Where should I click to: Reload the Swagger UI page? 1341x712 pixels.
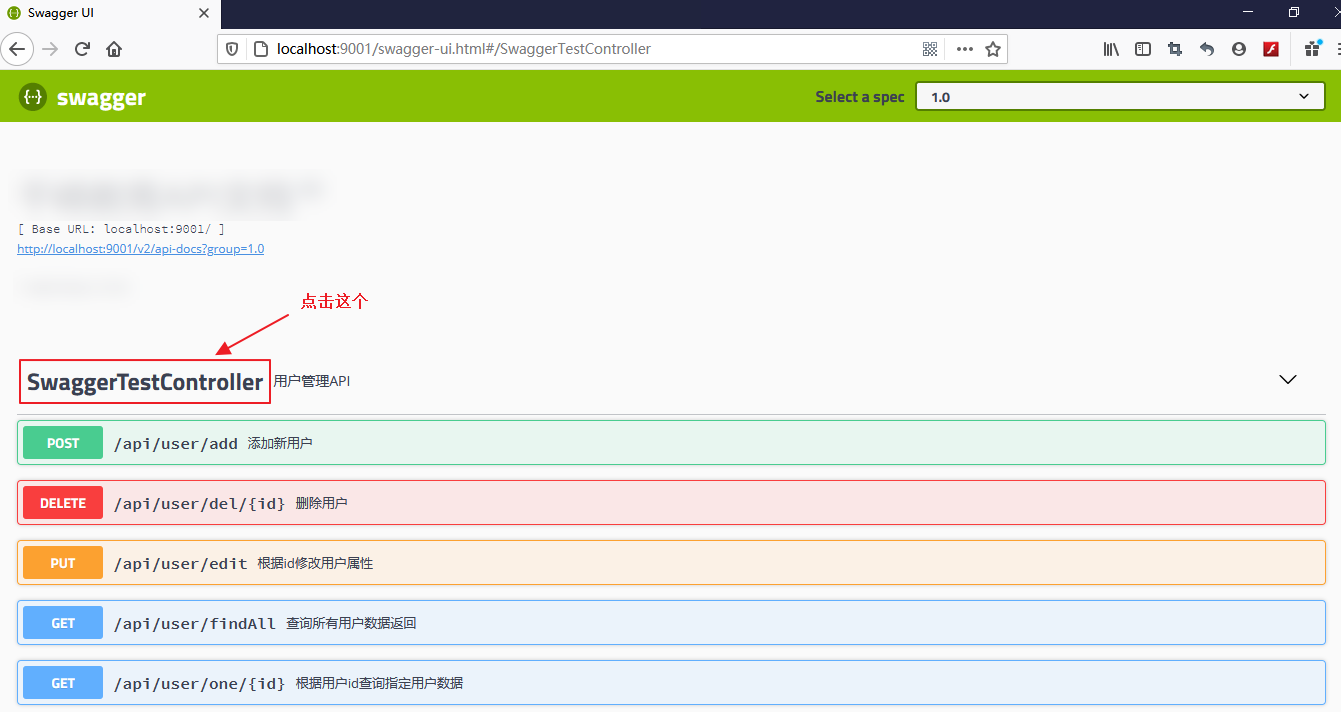pos(82,48)
